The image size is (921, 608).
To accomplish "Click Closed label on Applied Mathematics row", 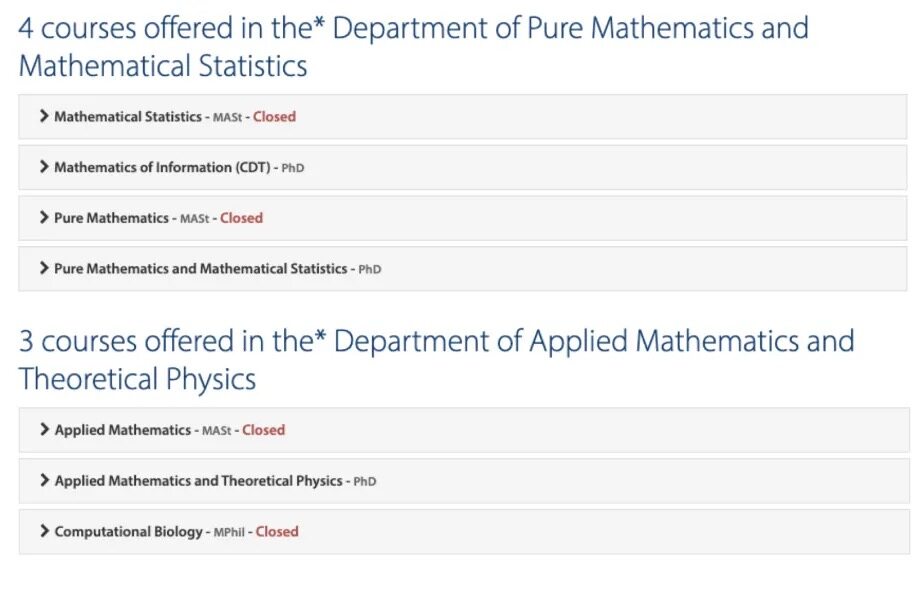I will [264, 430].
